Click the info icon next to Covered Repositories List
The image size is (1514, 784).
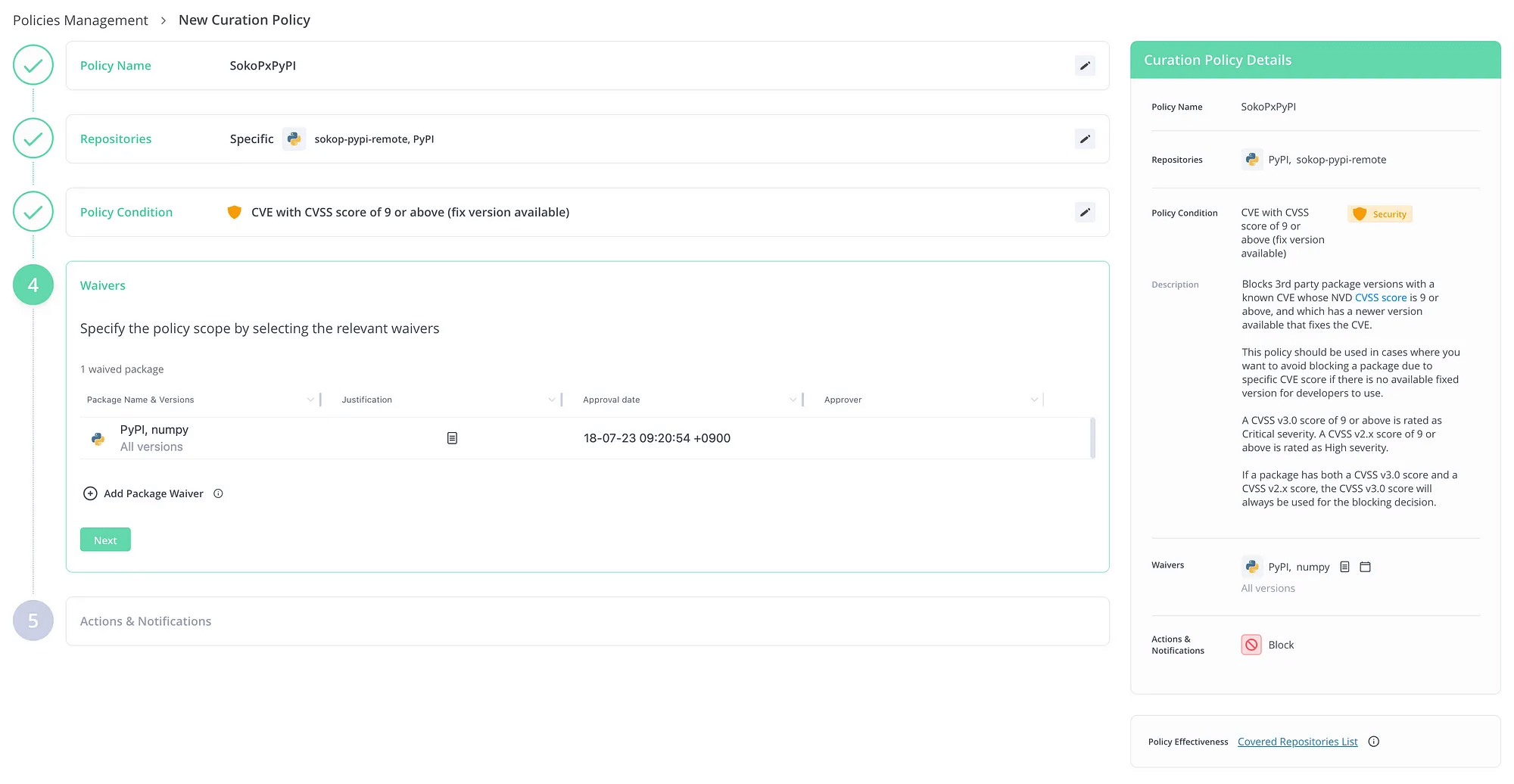(1373, 742)
